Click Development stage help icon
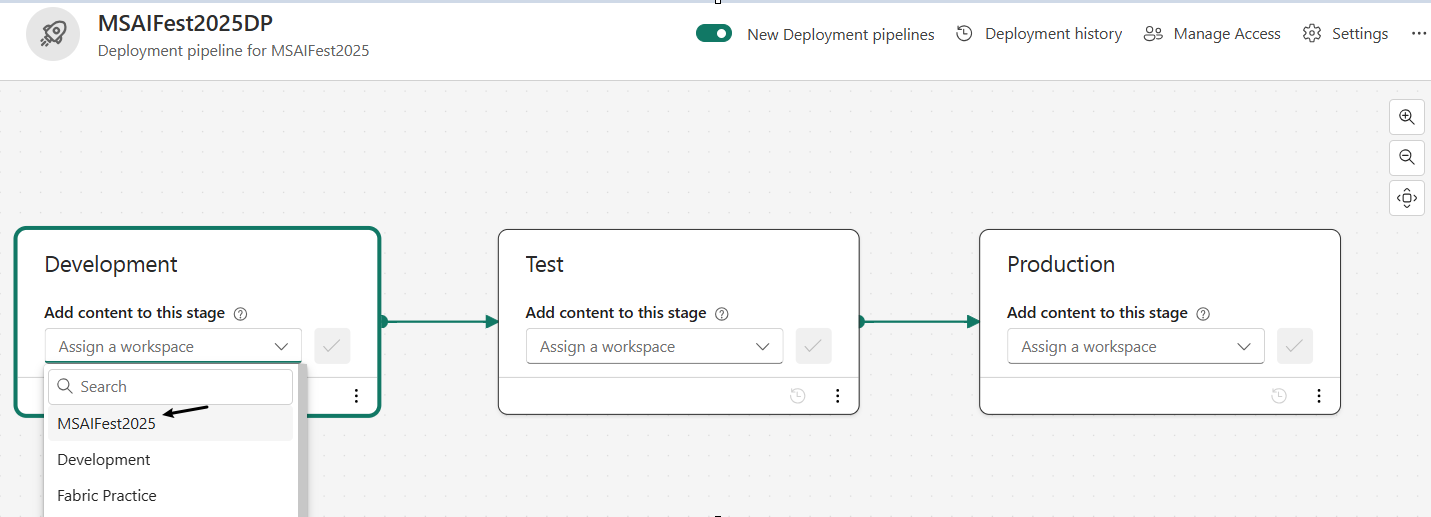 coord(240,314)
